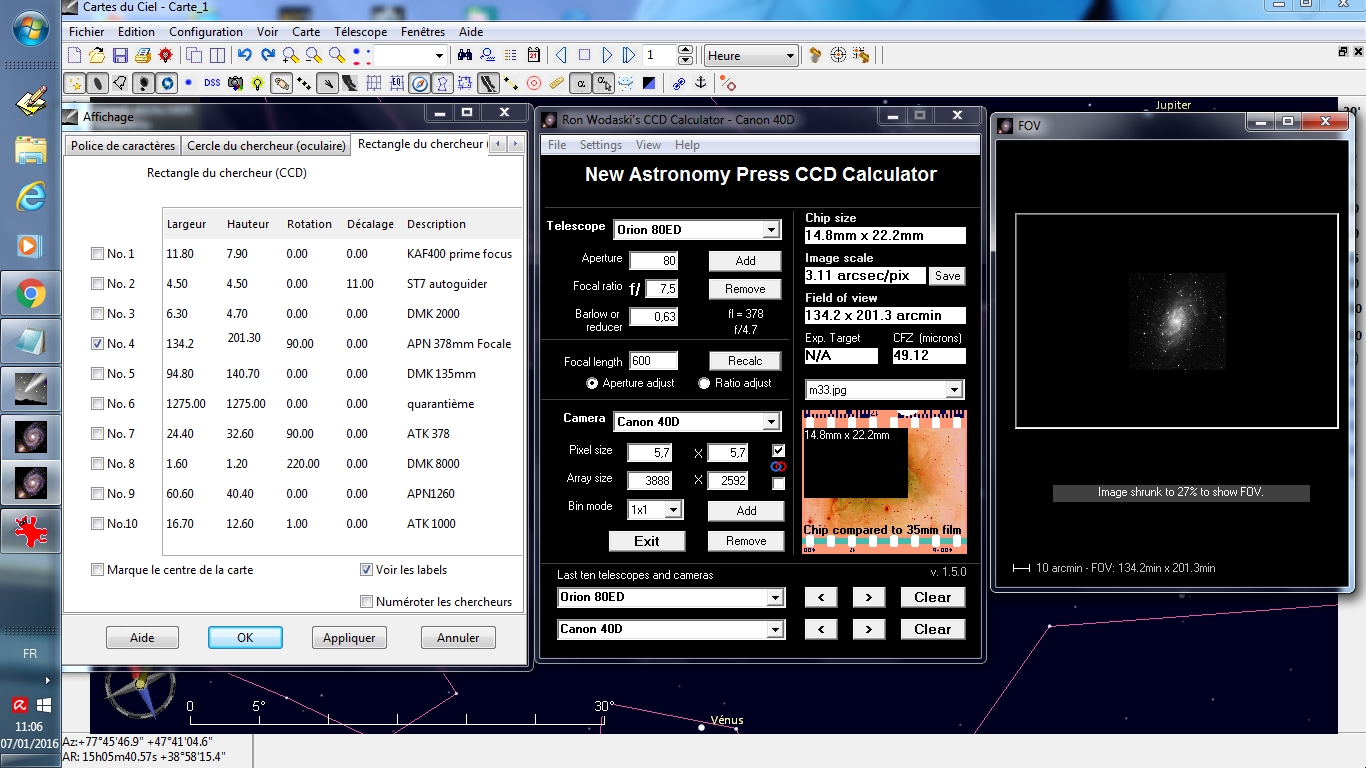Click the new chart icon in toolbar
Screen dimensions: 1366x768
(x=74, y=55)
